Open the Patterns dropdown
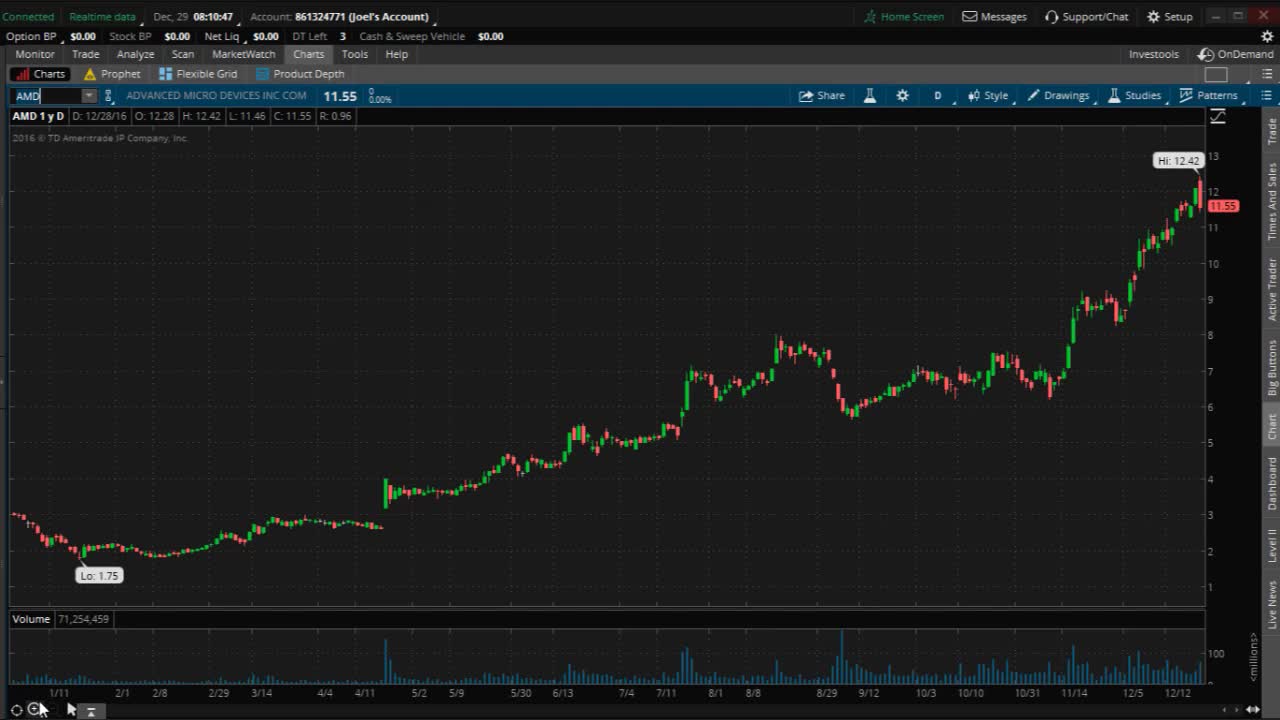The image size is (1280, 720). 1208,96
